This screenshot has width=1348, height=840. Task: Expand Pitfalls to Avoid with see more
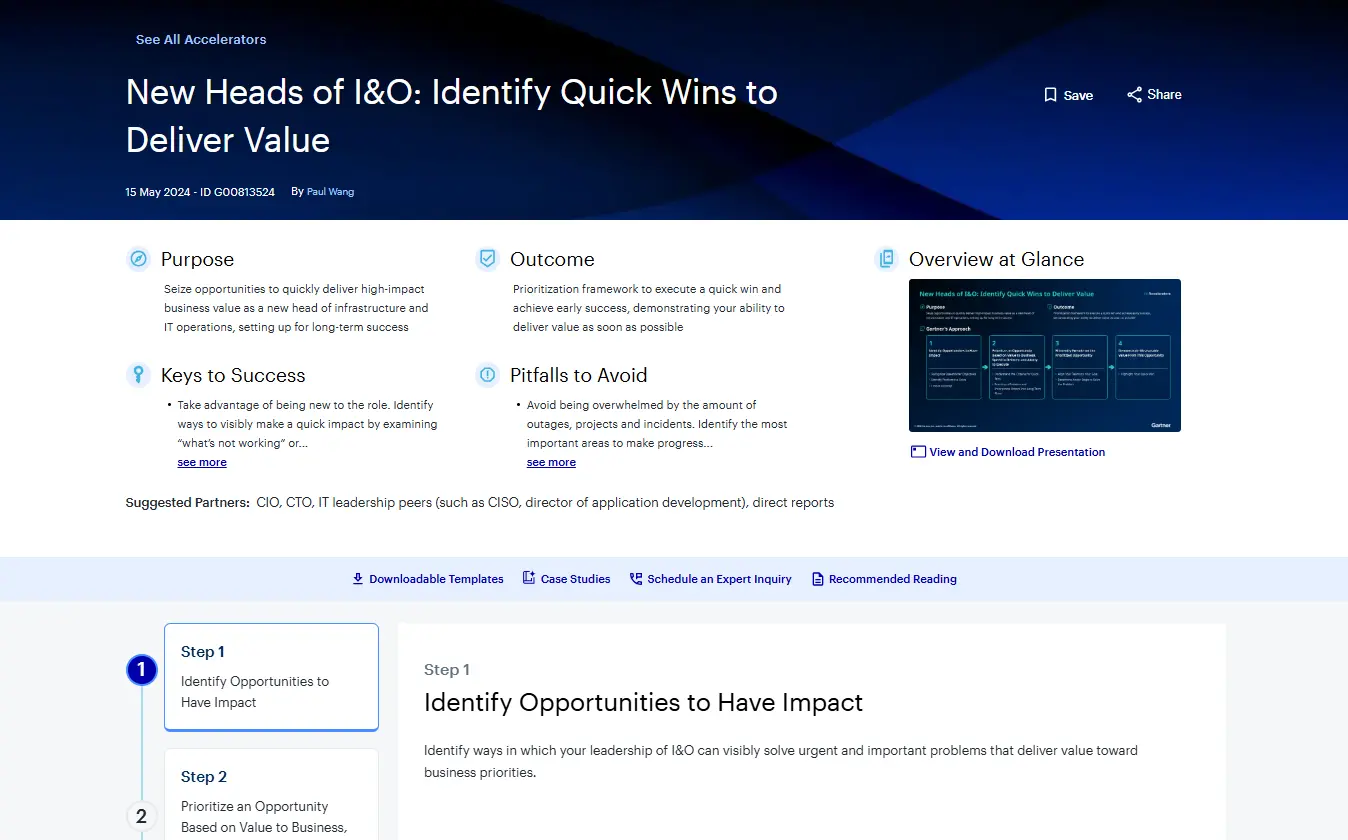click(x=551, y=462)
